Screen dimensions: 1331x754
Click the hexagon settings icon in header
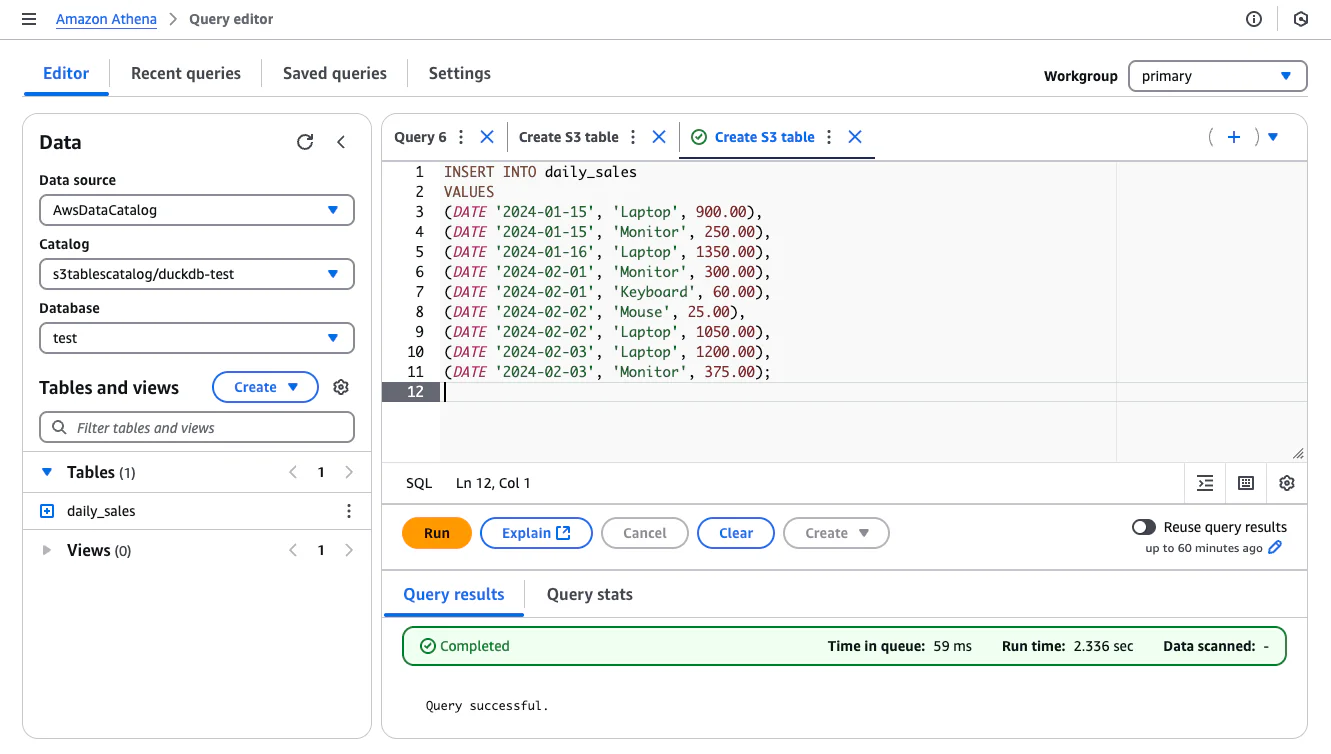[x=1301, y=19]
